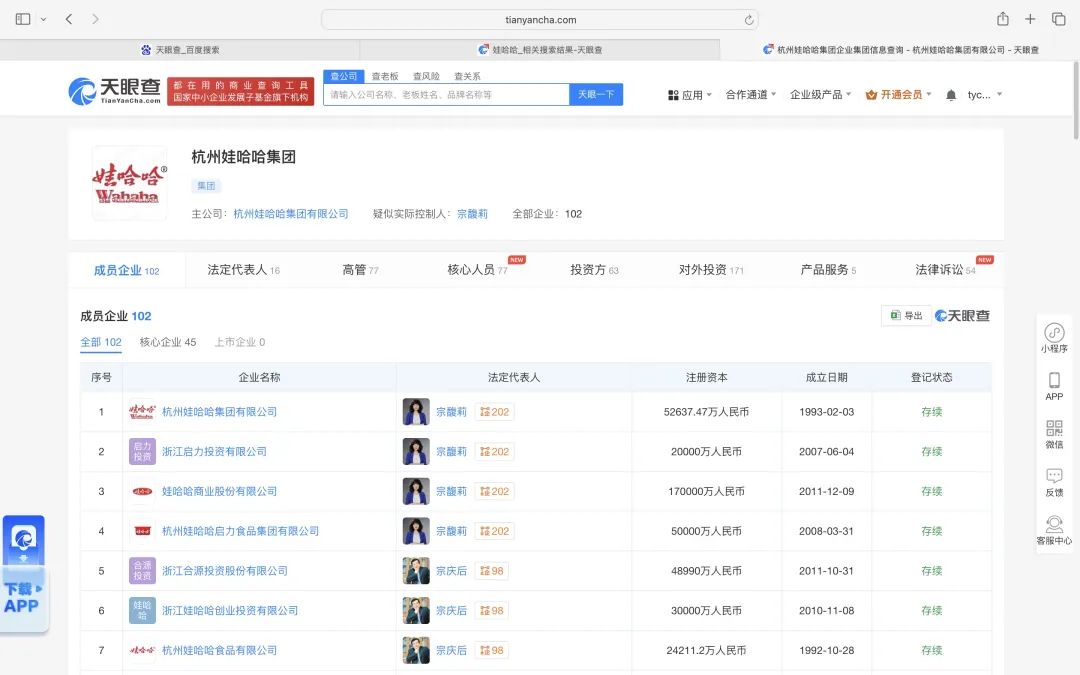This screenshot has width=1080, height=675.
Task: Switch to the 法律诉讼 54 tab
Action: coord(945,270)
